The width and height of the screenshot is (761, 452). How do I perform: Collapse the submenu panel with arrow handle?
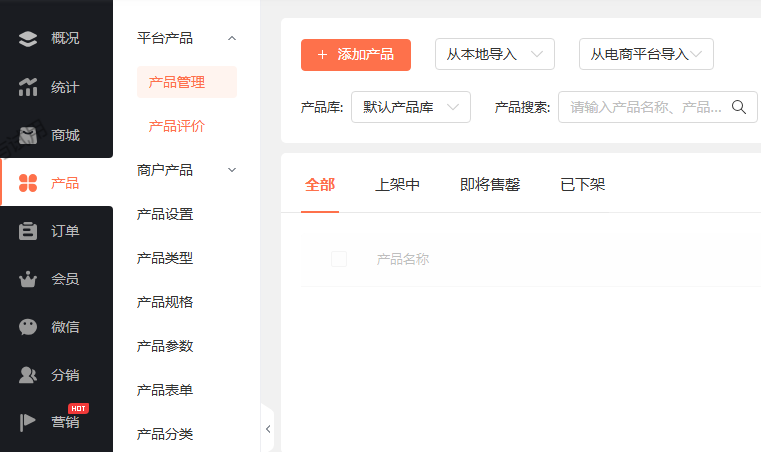coord(268,429)
